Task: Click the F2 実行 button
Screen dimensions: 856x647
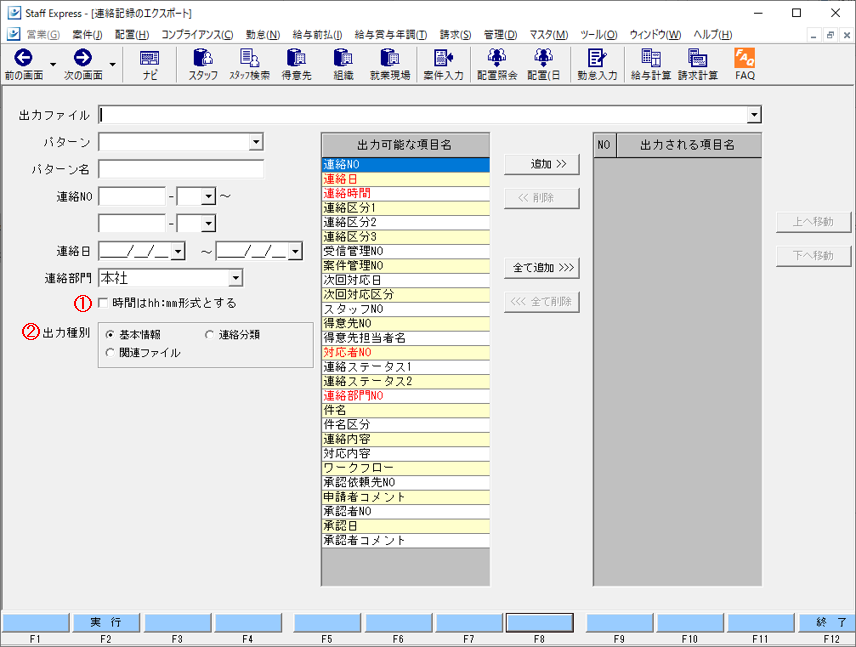Action: point(106,622)
